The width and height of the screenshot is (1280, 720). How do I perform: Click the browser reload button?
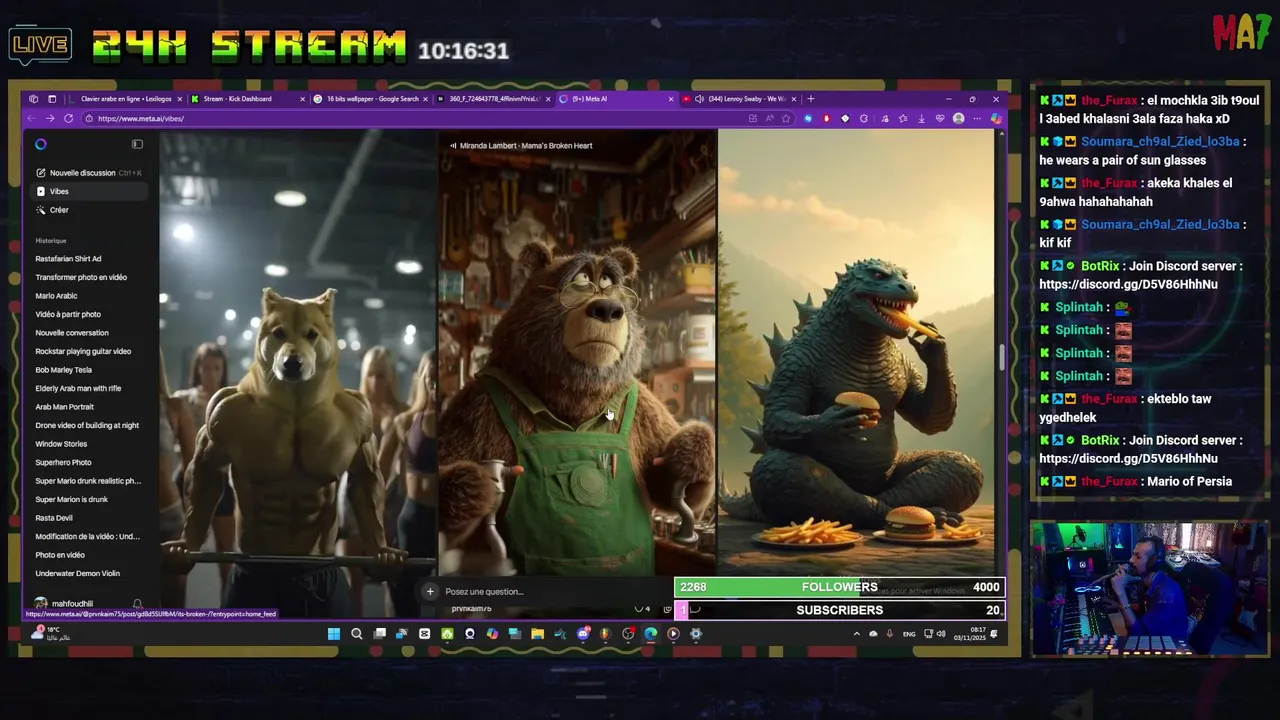[68, 119]
